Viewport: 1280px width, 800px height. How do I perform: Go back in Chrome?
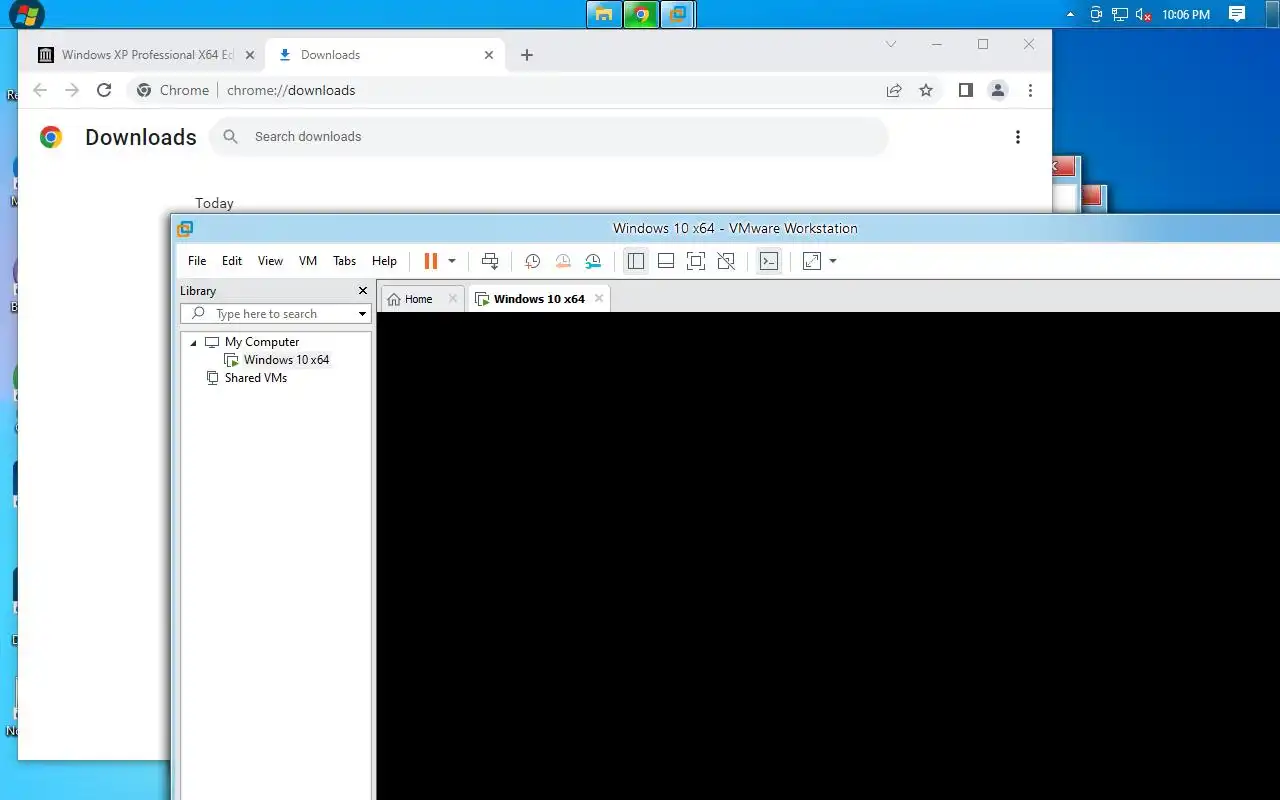click(40, 90)
